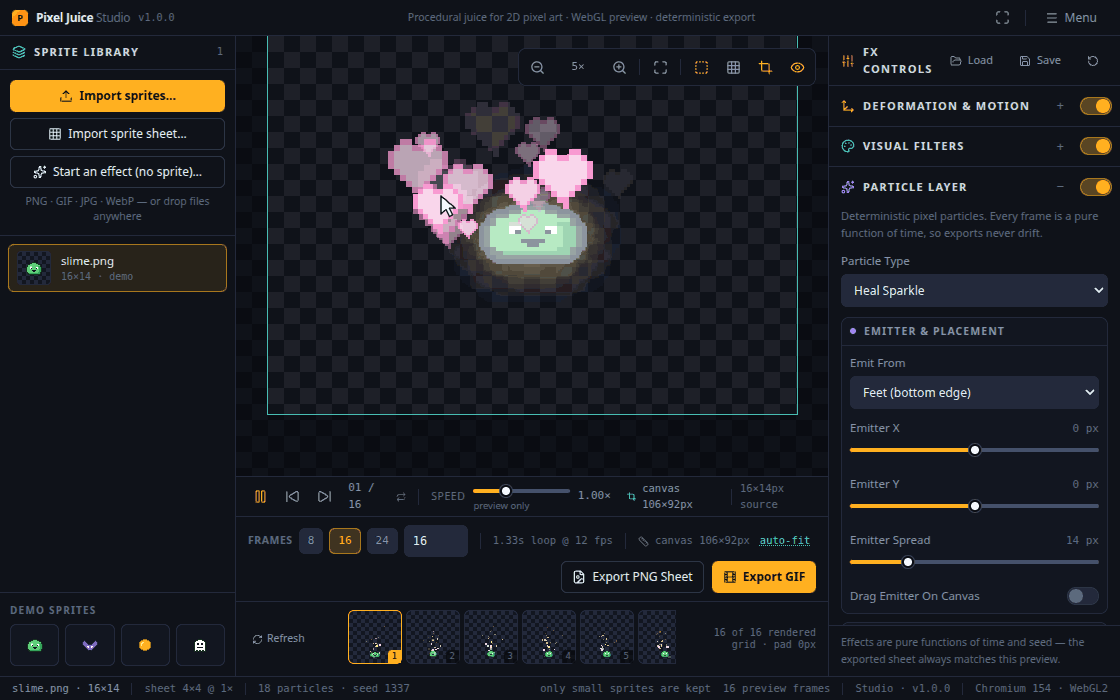
Task: Click Import sprite sheet button
Action: point(117,134)
